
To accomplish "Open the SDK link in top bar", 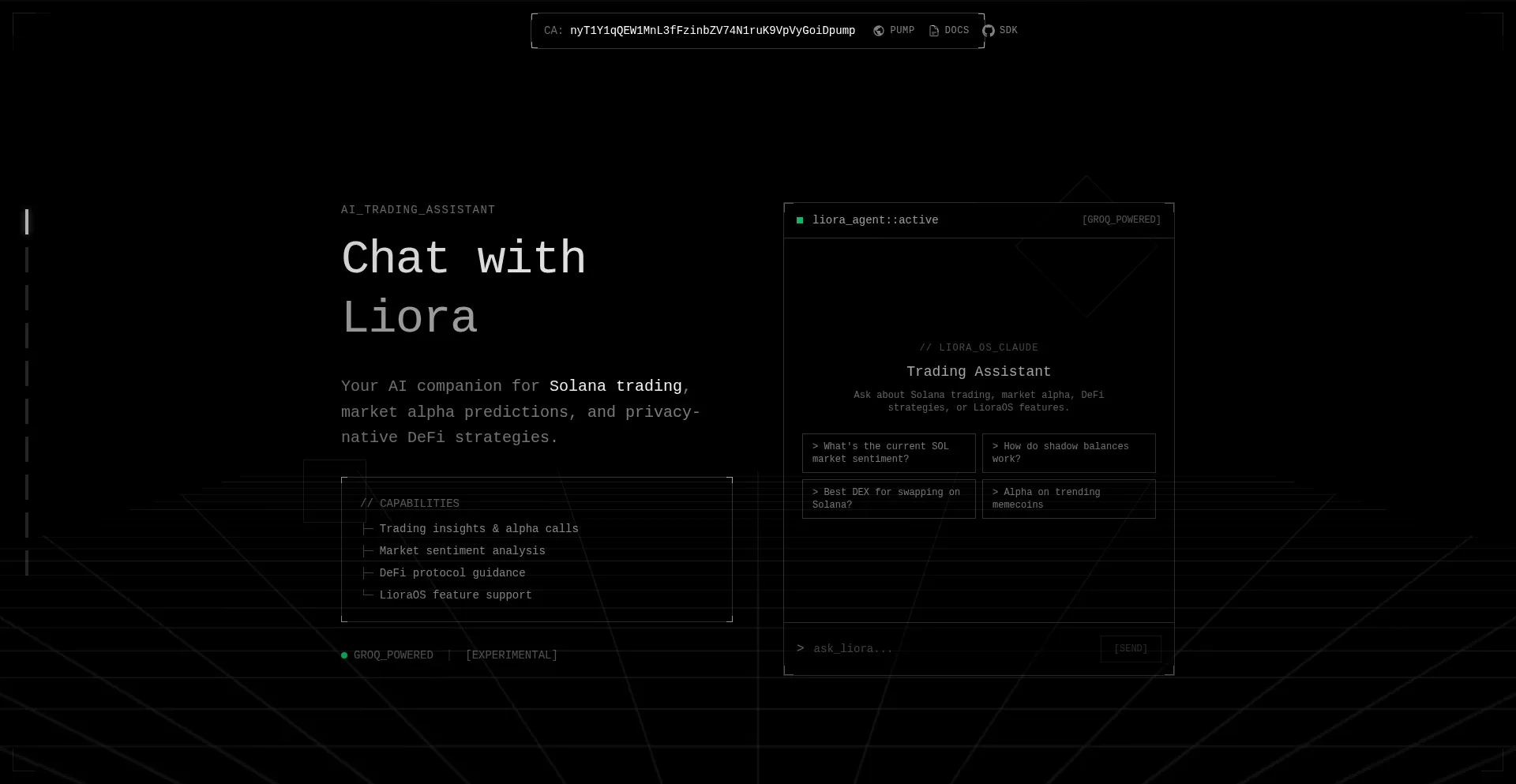I will coord(1008,31).
